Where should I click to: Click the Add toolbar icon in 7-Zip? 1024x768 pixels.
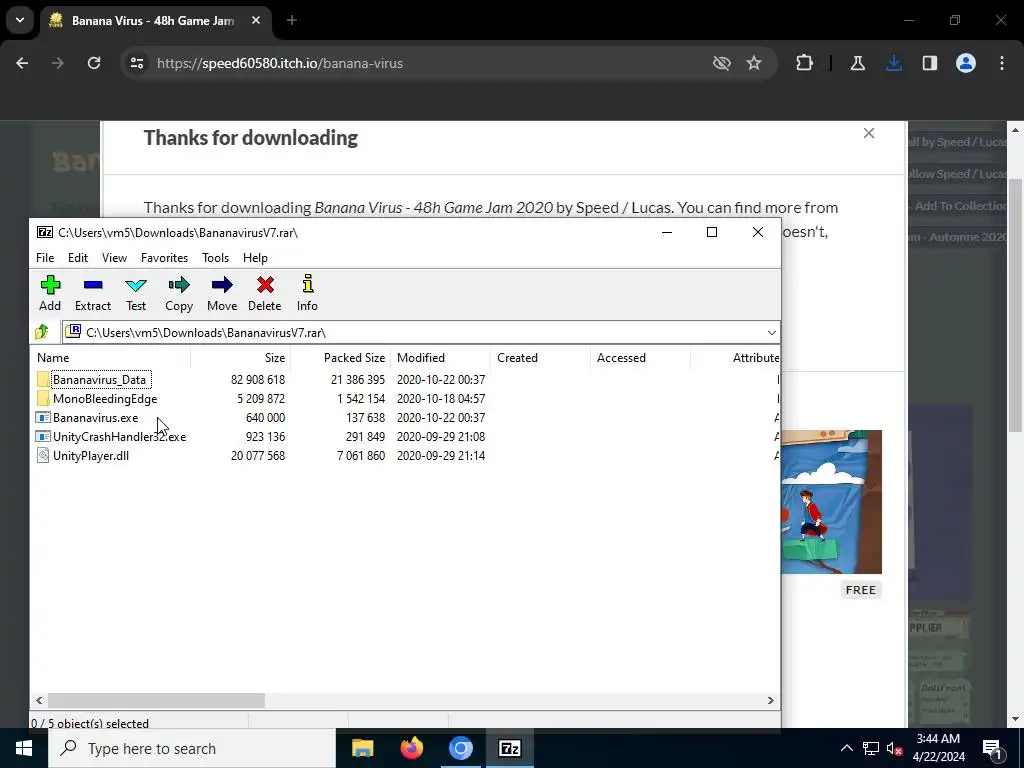pos(50,293)
